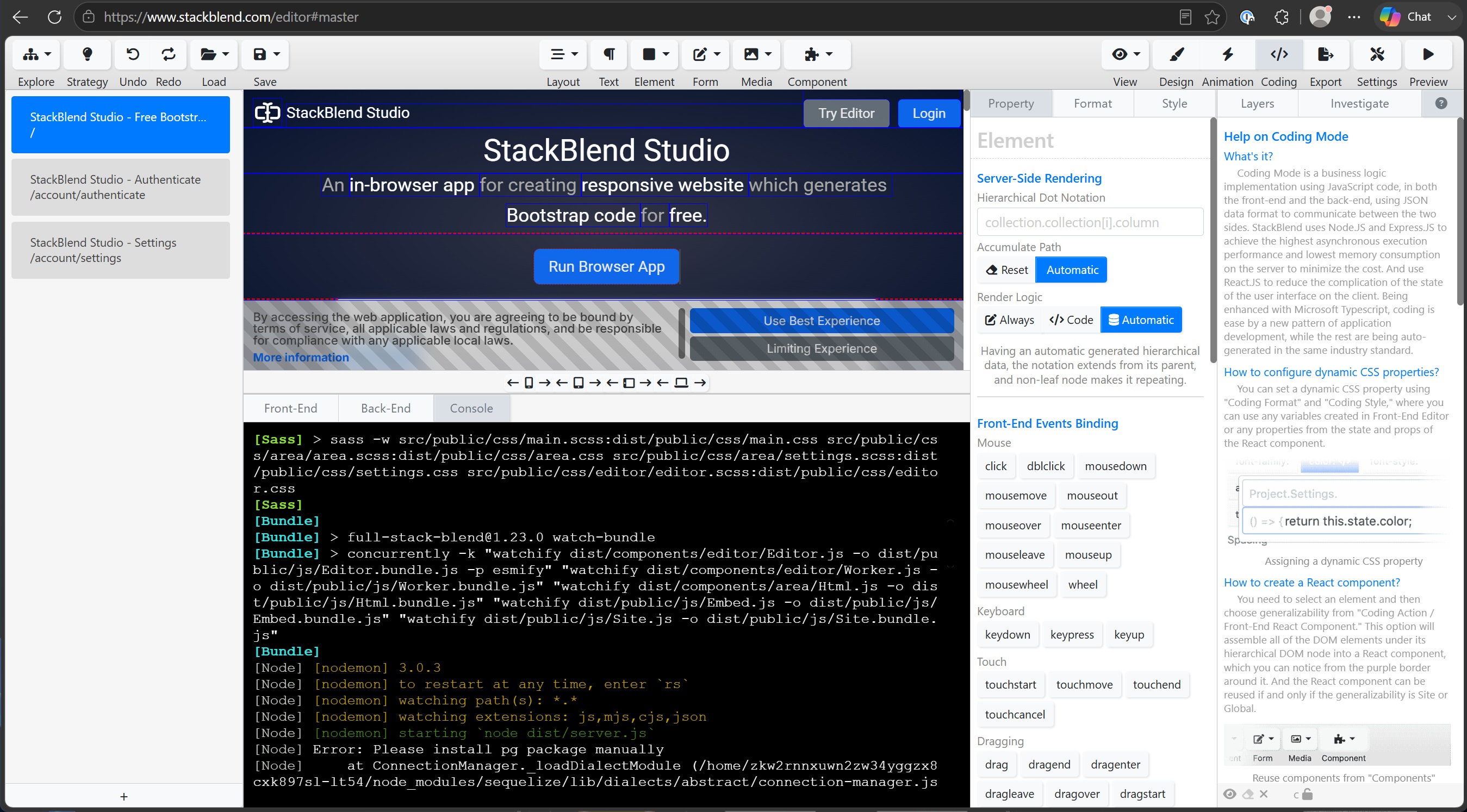Viewport: 1467px width, 812px height.
Task: Set Render Logic to Always
Action: 1010,320
